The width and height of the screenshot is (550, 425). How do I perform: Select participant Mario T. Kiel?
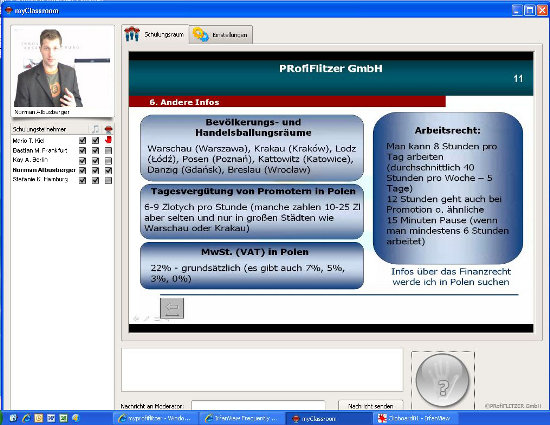pyautogui.click(x=28, y=141)
